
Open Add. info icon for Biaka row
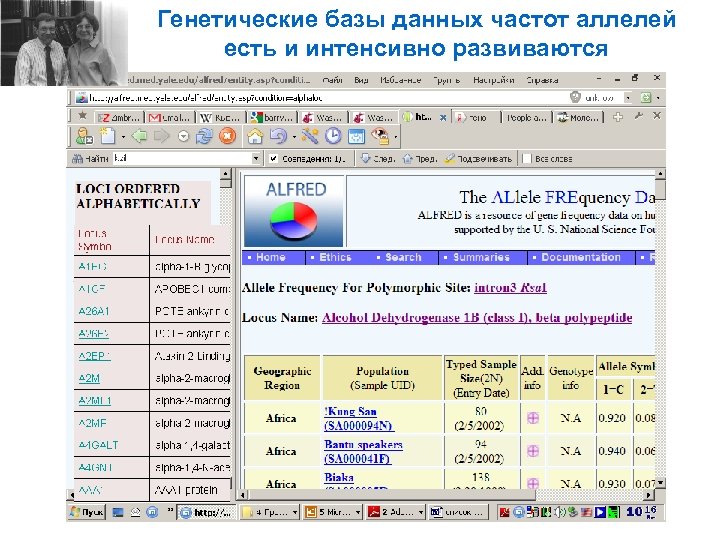coord(533,483)
